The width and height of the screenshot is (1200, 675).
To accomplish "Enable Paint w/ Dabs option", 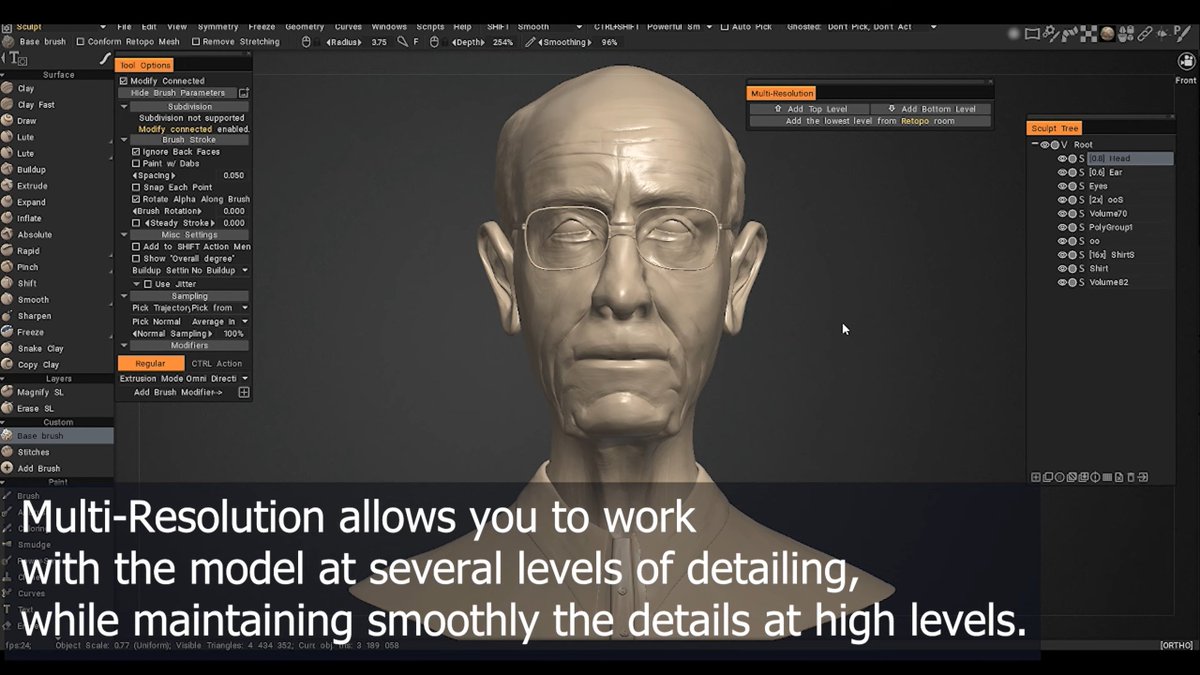I will pyautogui.click(x=136, y=163).
